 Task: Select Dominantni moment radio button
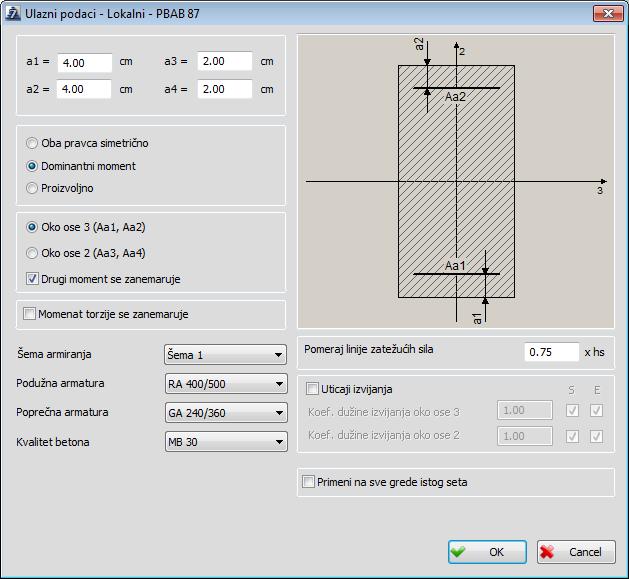pyautogui.click(x=32, y=166)
